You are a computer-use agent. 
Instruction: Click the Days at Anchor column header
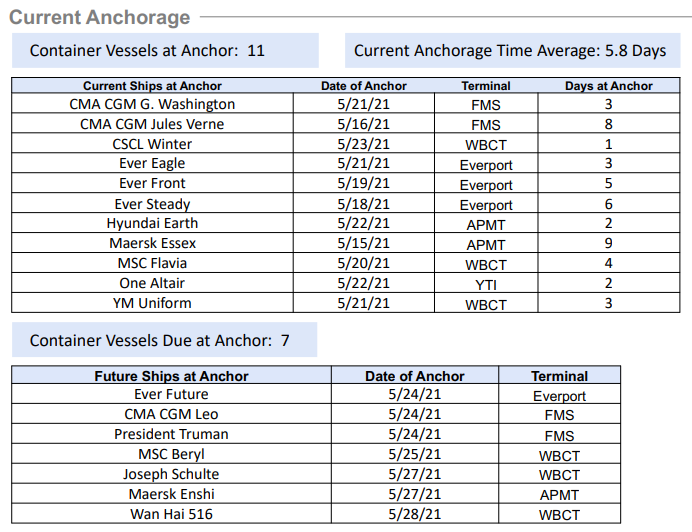pyautogui.click(x=608, y=86)
